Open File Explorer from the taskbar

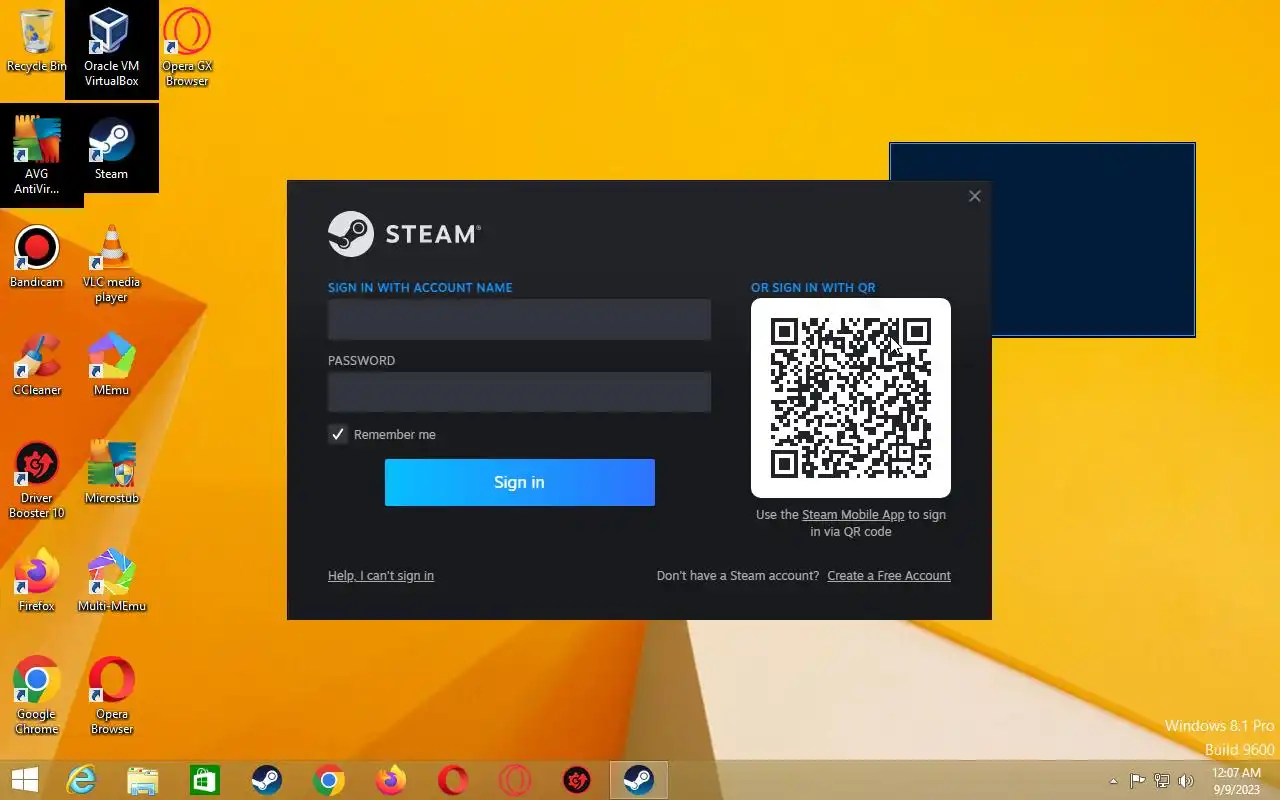(143, 780)
